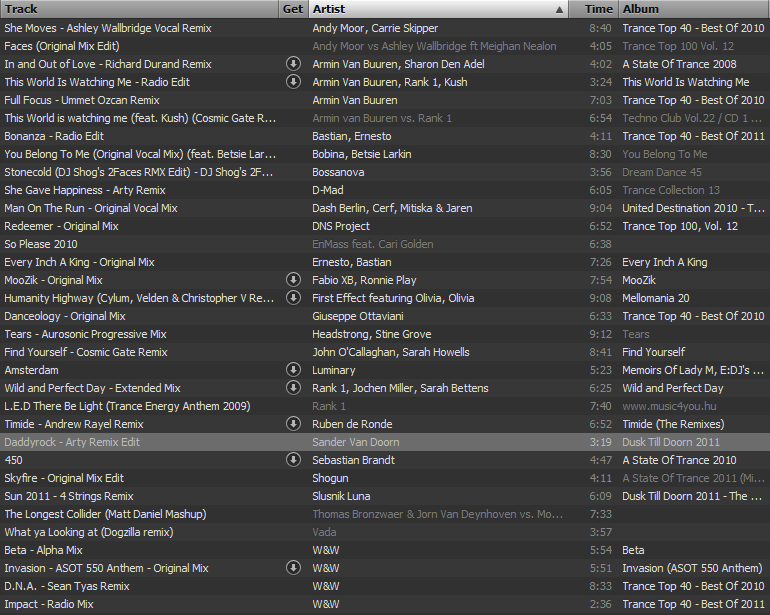Select Man On The Run - Original Vocal Mix

(91, 208)
